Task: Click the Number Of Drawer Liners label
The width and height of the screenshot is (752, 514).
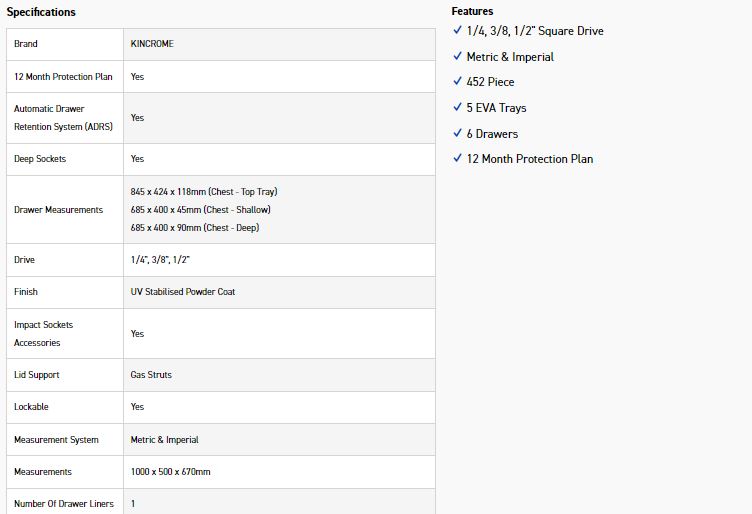Action: pos(64,504)
